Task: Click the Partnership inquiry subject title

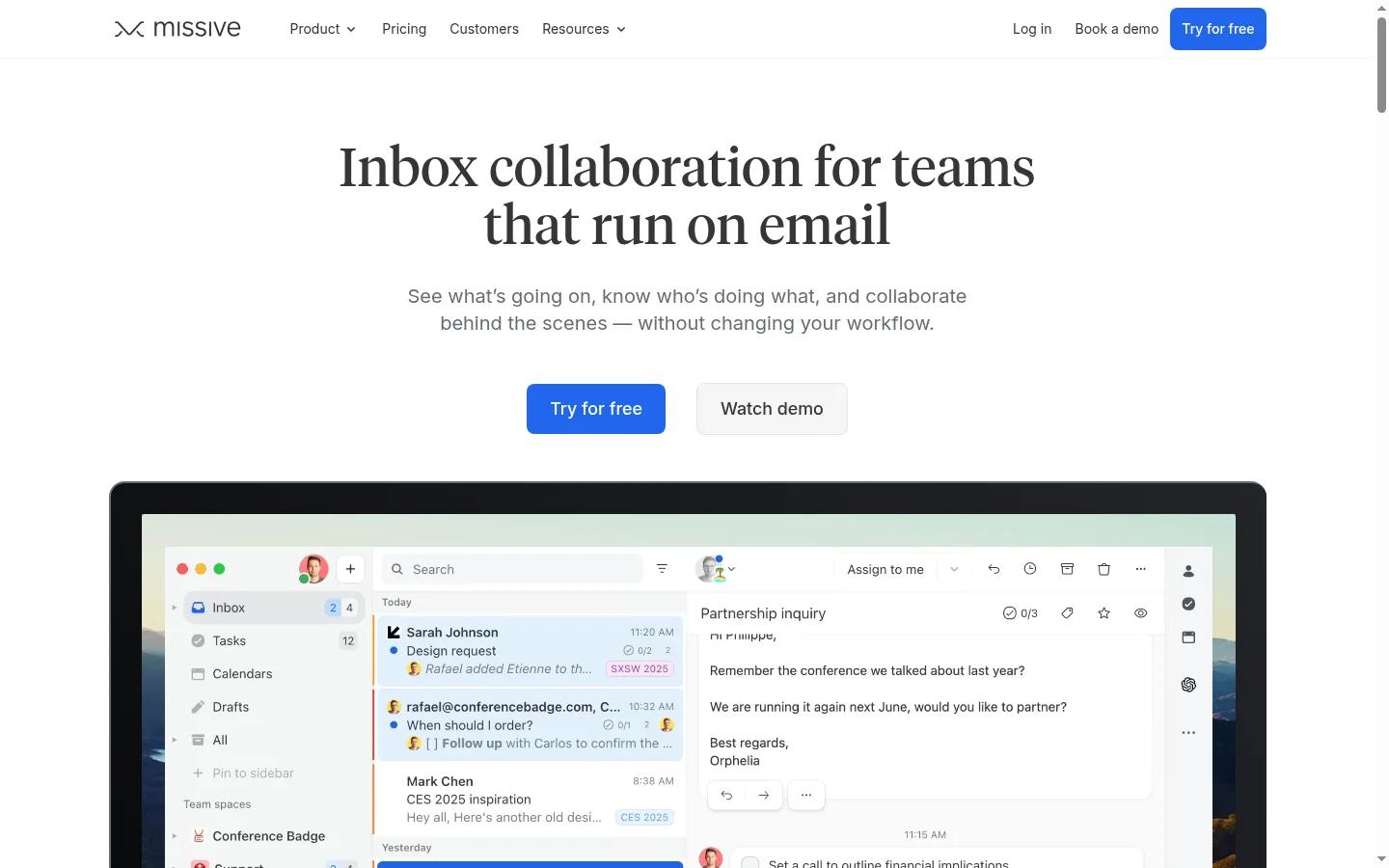Action: tap(763, 613)
